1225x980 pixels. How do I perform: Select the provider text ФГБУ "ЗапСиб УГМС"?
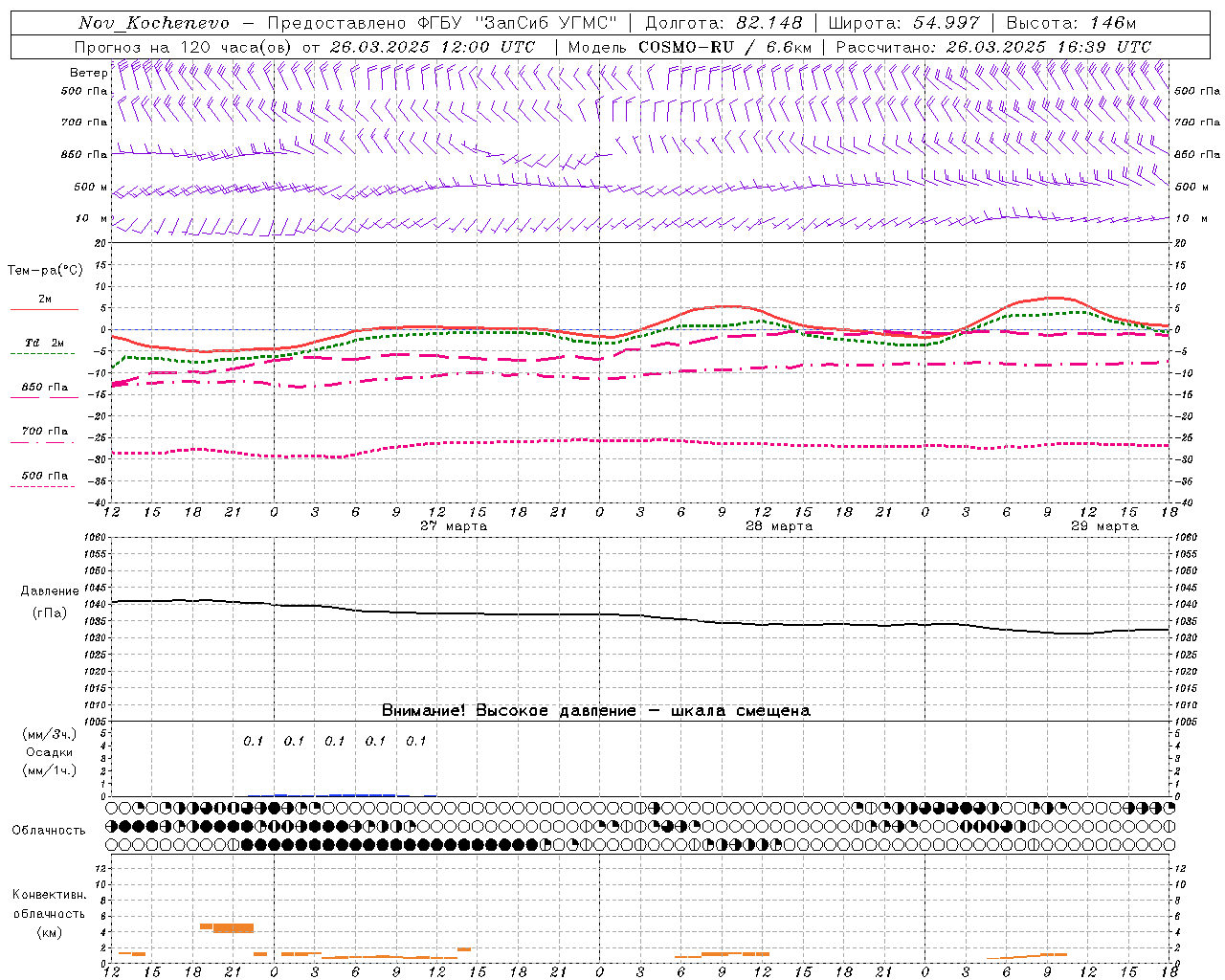(x=519, y=23)
